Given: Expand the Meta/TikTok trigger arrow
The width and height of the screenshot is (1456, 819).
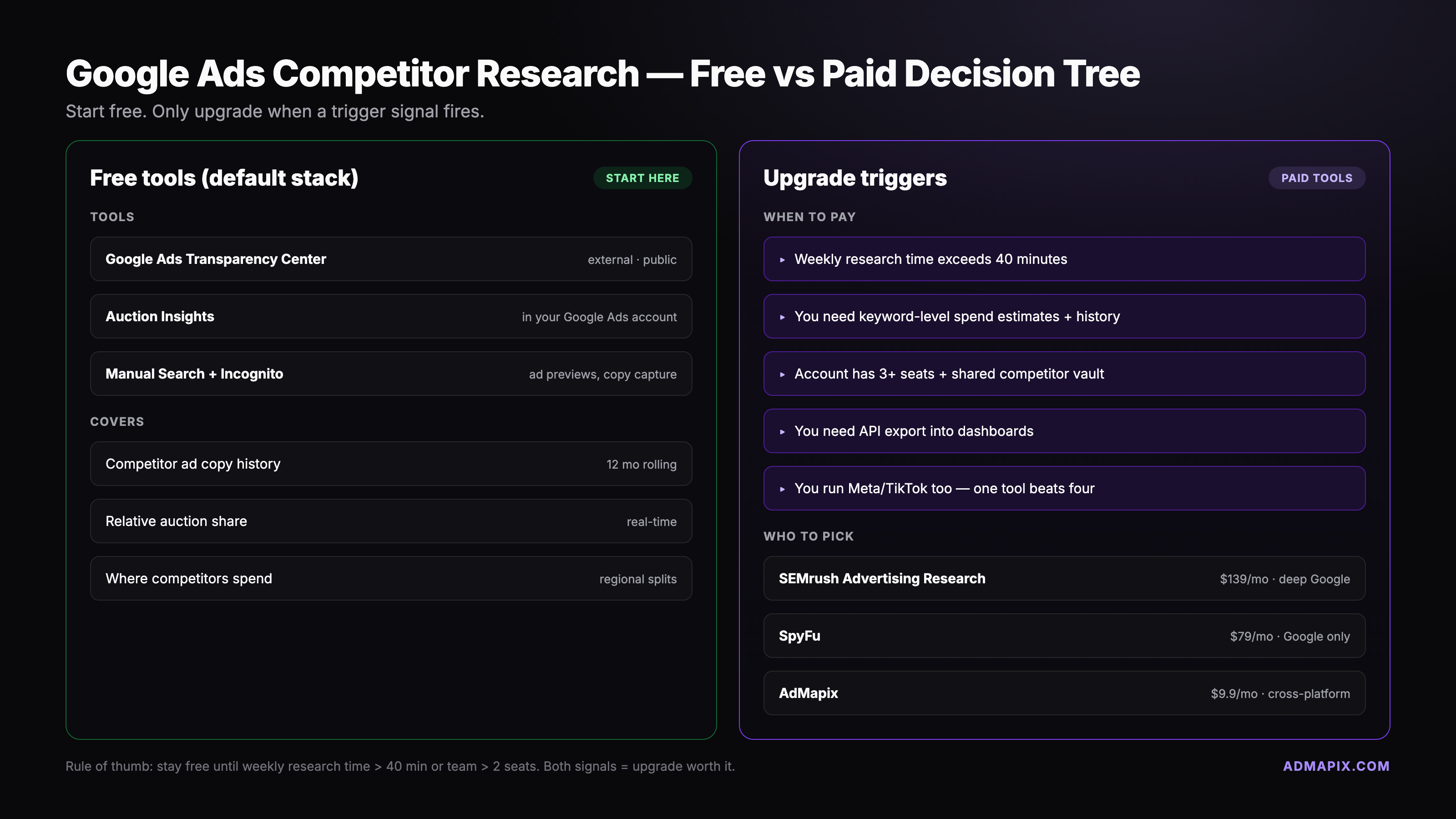Looking at the screenshot, I should point(782,489).
